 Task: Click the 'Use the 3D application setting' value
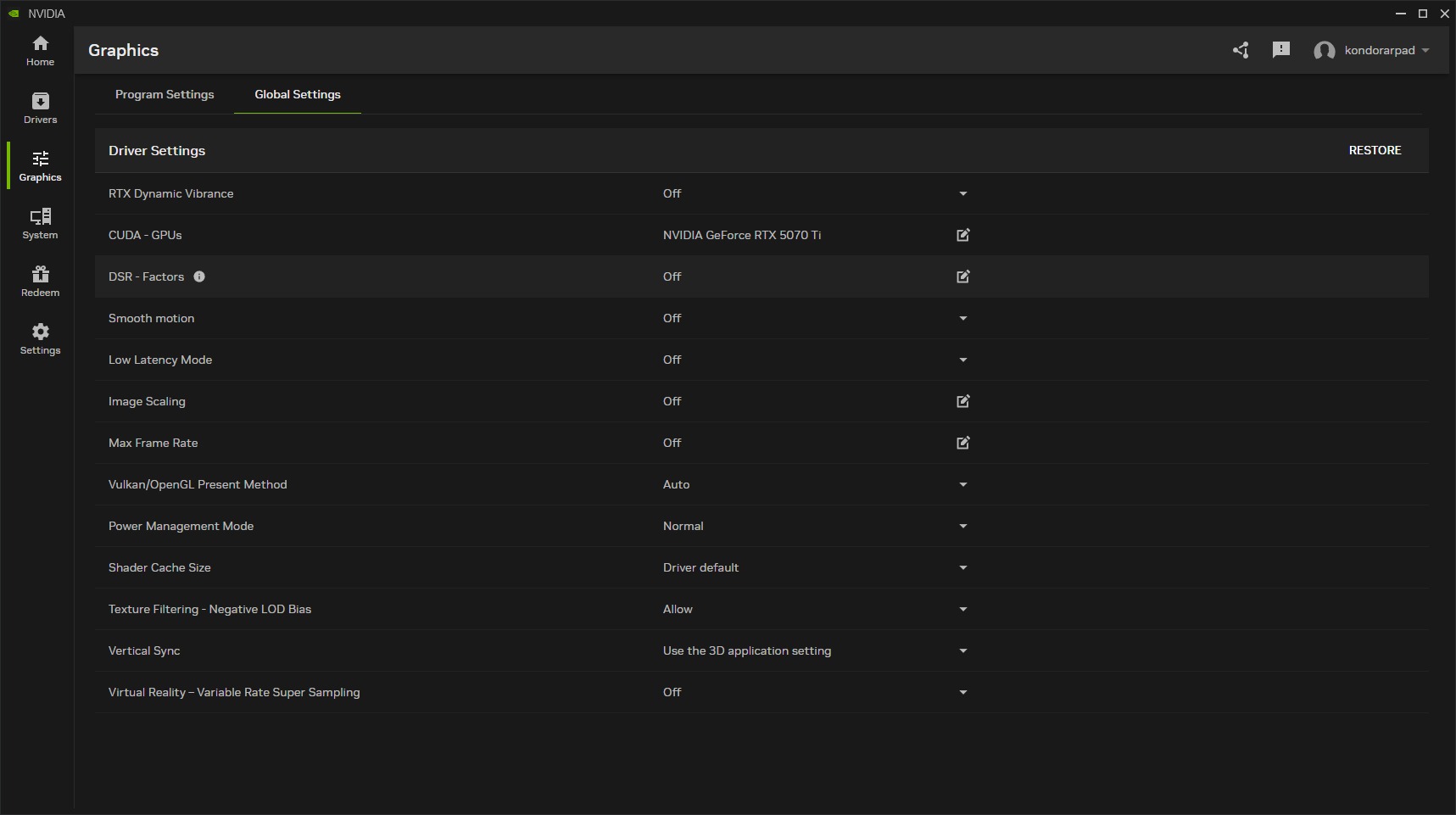[747, 650]
